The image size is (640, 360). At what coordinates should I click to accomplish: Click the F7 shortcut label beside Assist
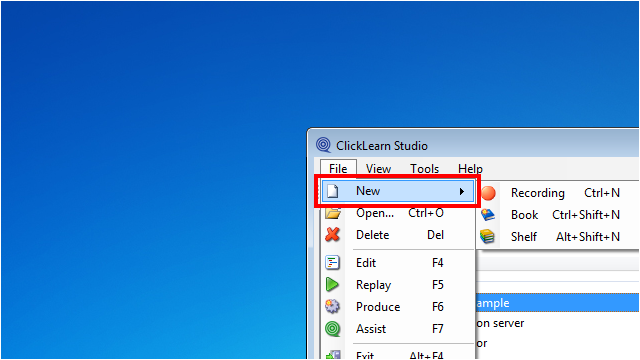(x=438, y=329)
